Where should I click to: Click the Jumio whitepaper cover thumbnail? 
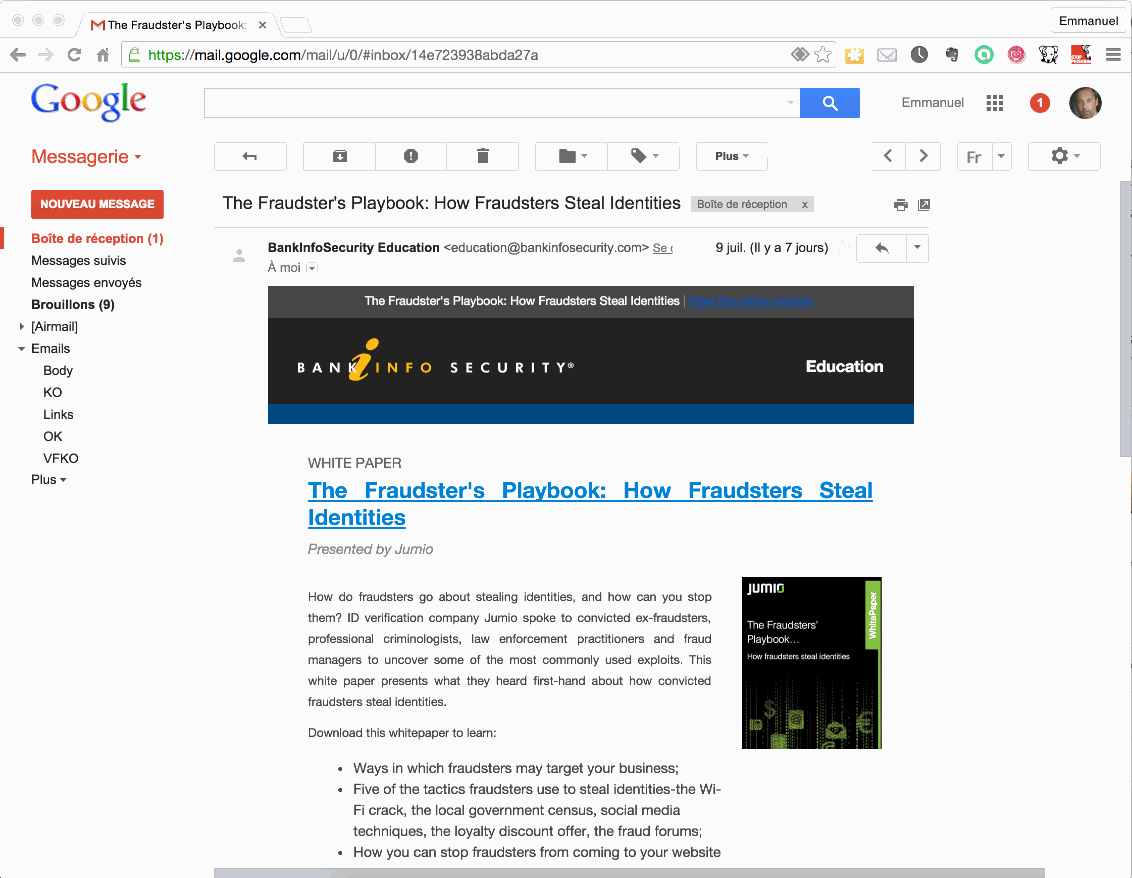click(811, 663)
